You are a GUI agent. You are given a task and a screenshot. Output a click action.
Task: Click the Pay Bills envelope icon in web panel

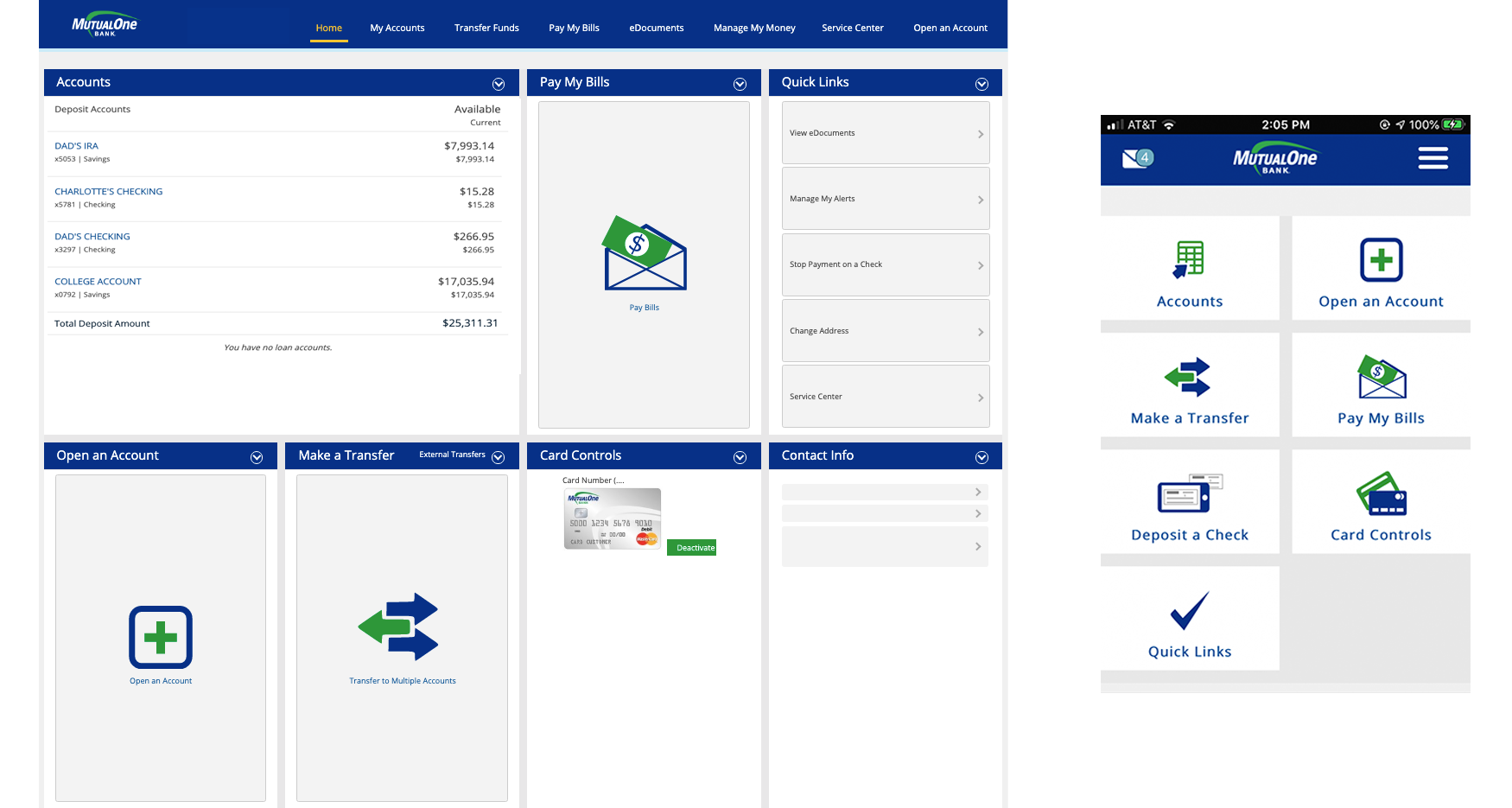[643, 254]
